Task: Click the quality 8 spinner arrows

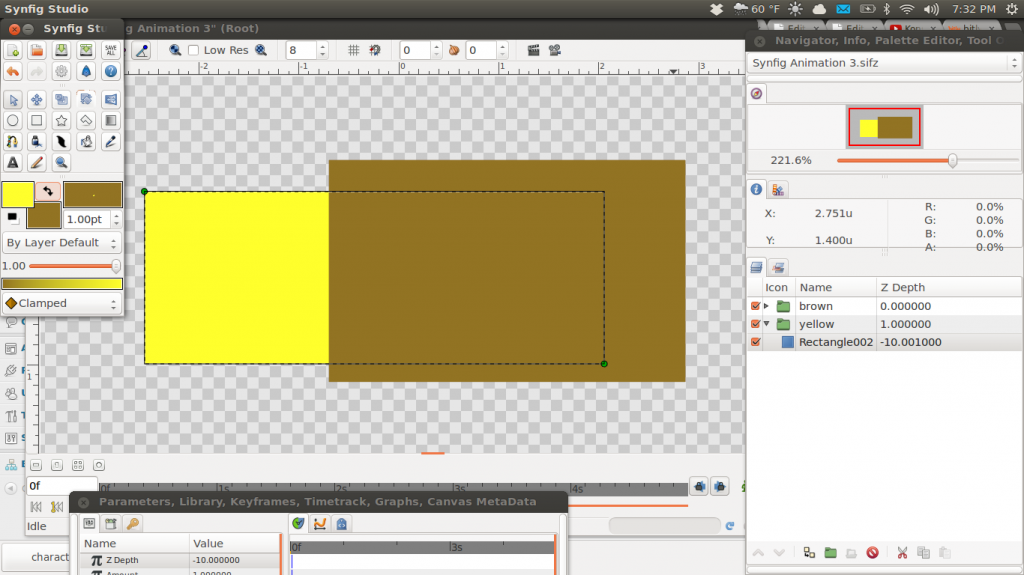Action: (322, 50)
